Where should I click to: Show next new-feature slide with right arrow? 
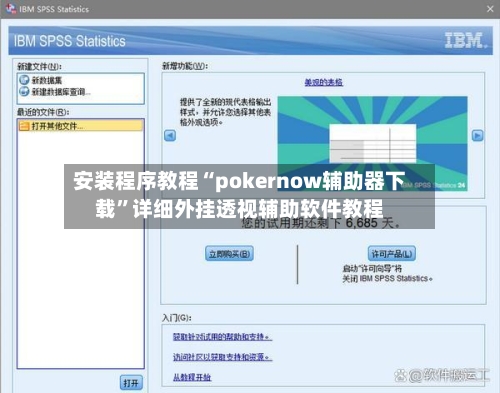click(x=477, y=135)
